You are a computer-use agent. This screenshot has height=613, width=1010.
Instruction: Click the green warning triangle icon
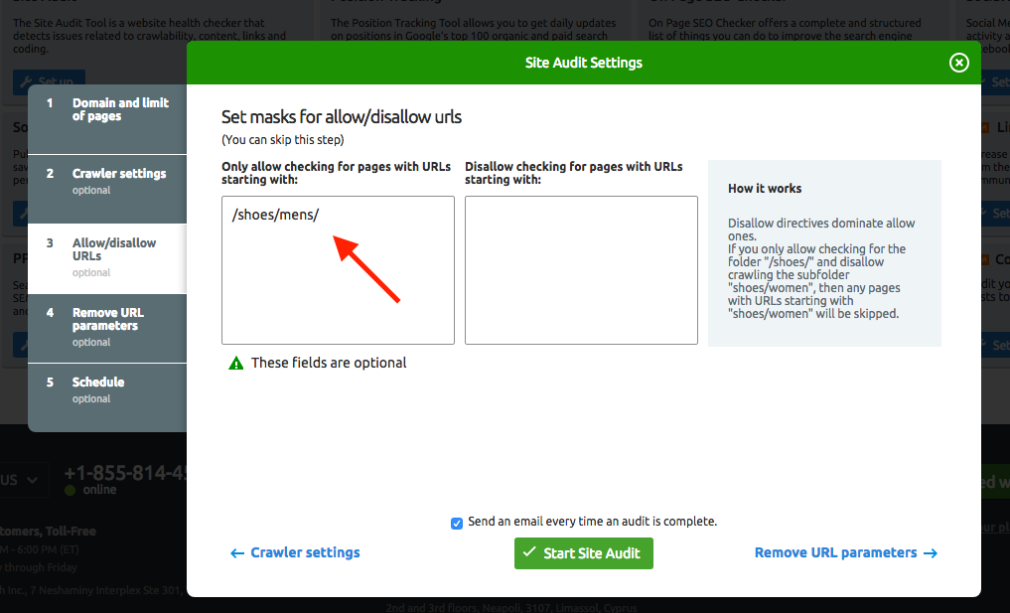click(x=236, y=363)
